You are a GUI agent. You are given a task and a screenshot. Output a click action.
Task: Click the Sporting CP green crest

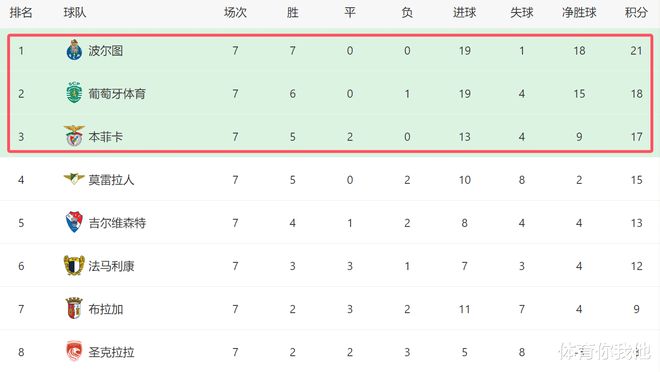(x=75, y=93)
